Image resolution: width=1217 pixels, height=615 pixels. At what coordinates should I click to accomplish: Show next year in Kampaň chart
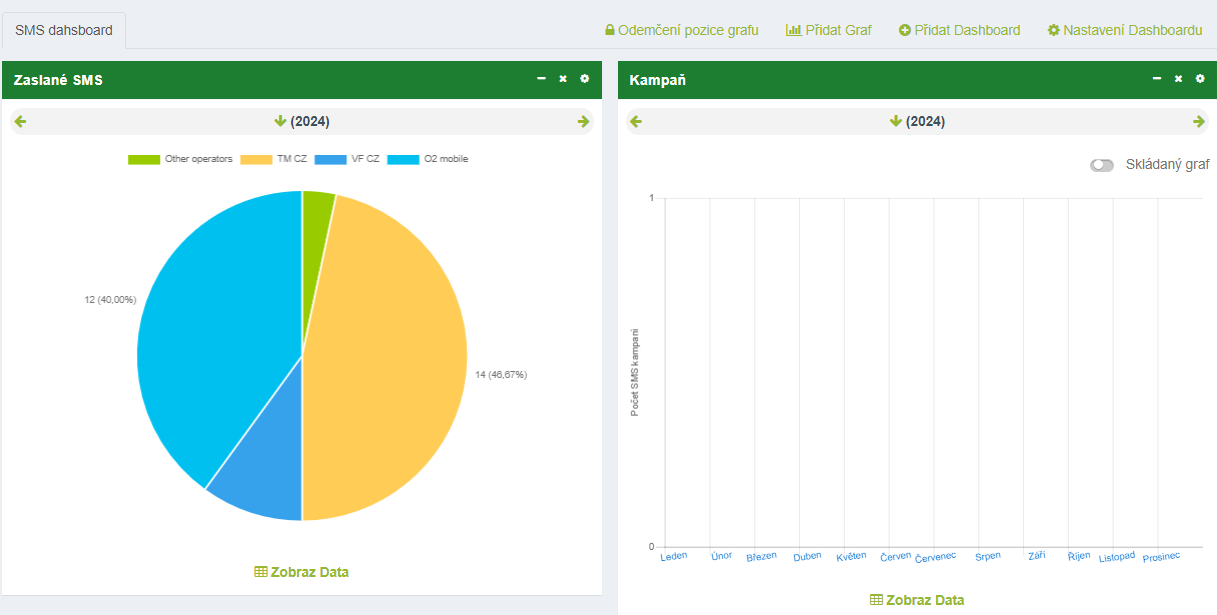pyautogui.click(x=1198, y=122)
